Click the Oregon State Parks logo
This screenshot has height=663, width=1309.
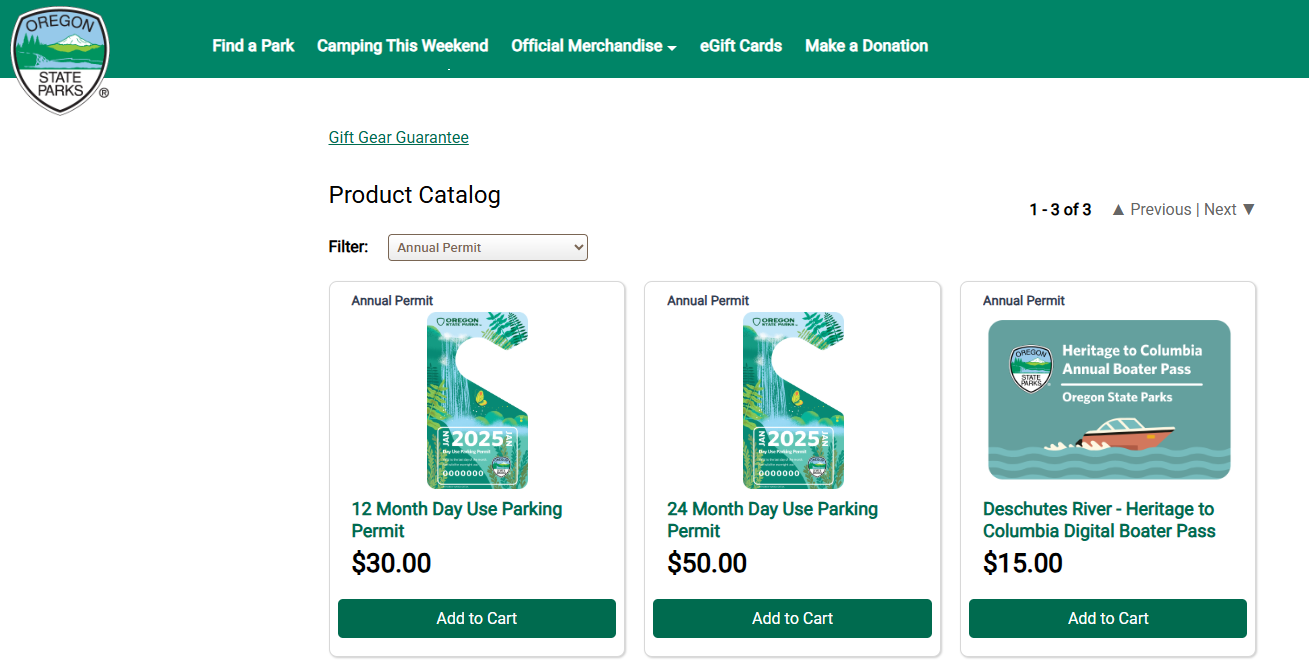click(60, 59)
